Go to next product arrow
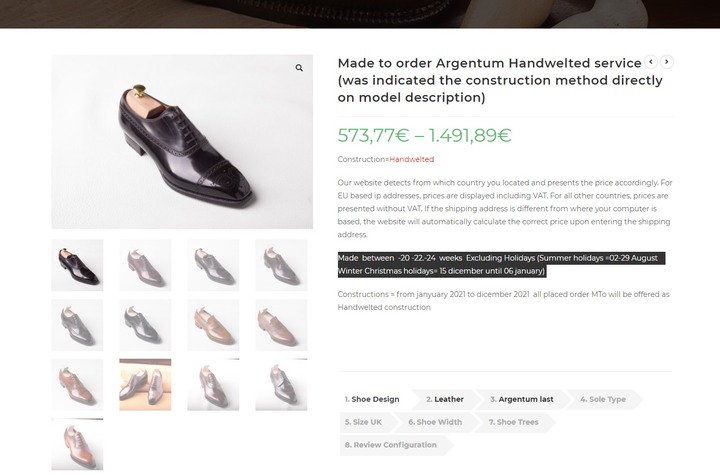Viewport: 720px width, 475px height. [x=667, y=62]
